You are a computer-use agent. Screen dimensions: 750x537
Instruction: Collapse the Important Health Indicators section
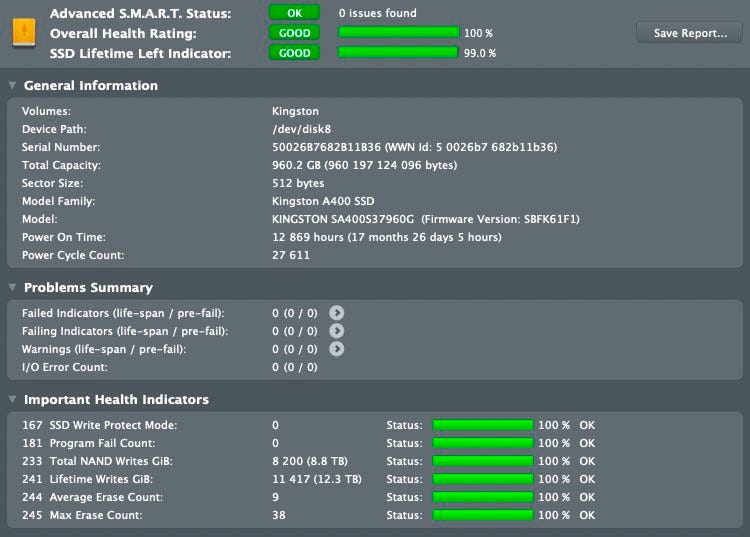coord(12,399)
